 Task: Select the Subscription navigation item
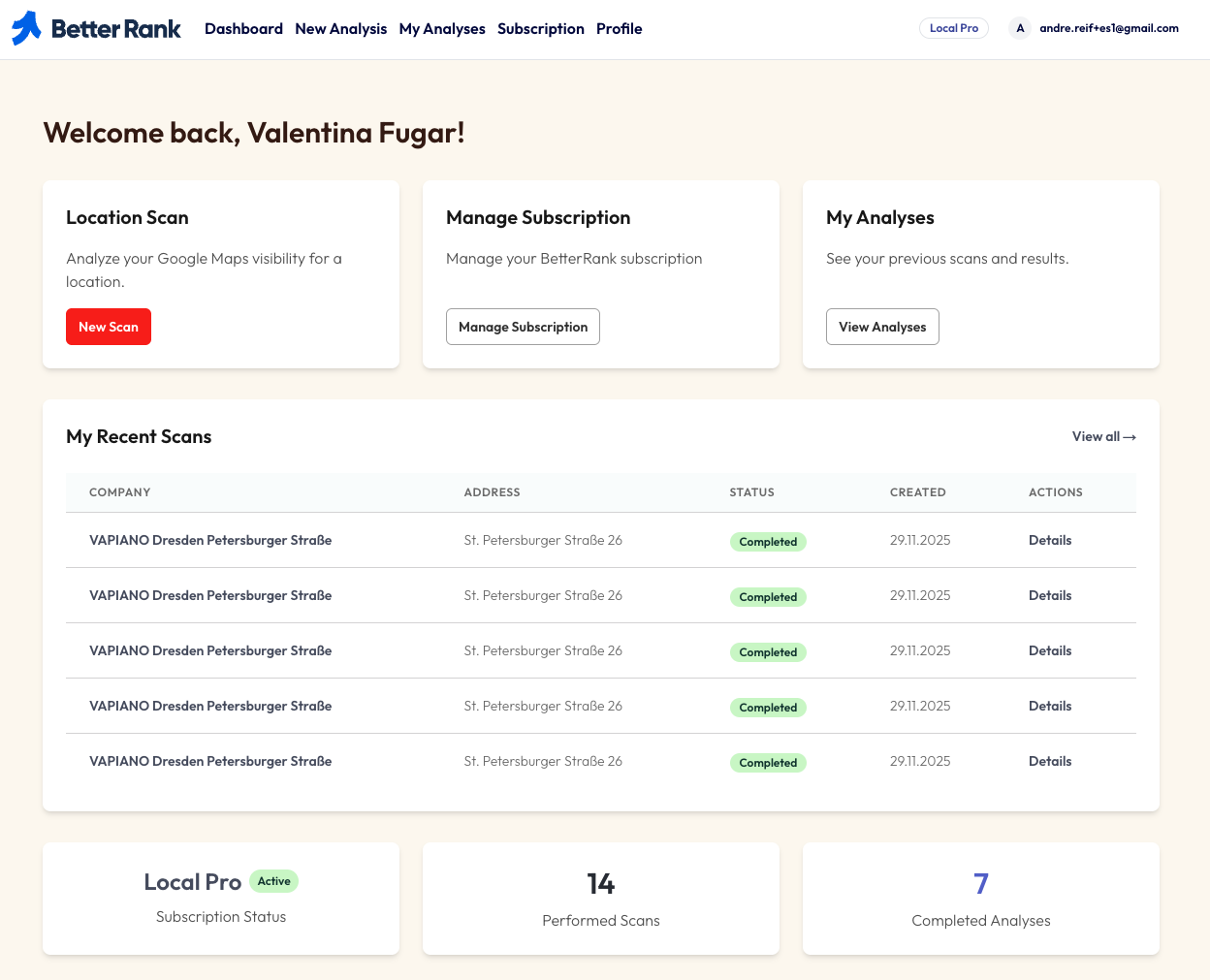point(541,28)
